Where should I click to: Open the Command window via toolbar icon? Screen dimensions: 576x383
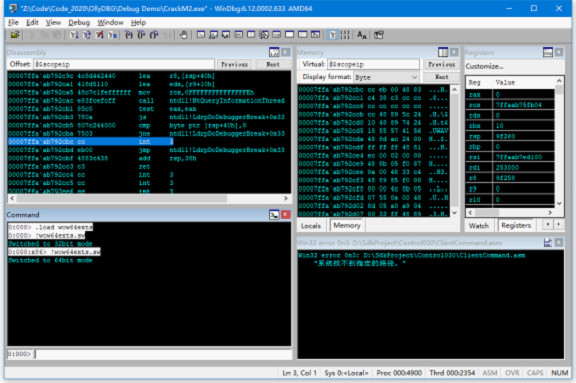pyautogui.click(x=201, y=35)
